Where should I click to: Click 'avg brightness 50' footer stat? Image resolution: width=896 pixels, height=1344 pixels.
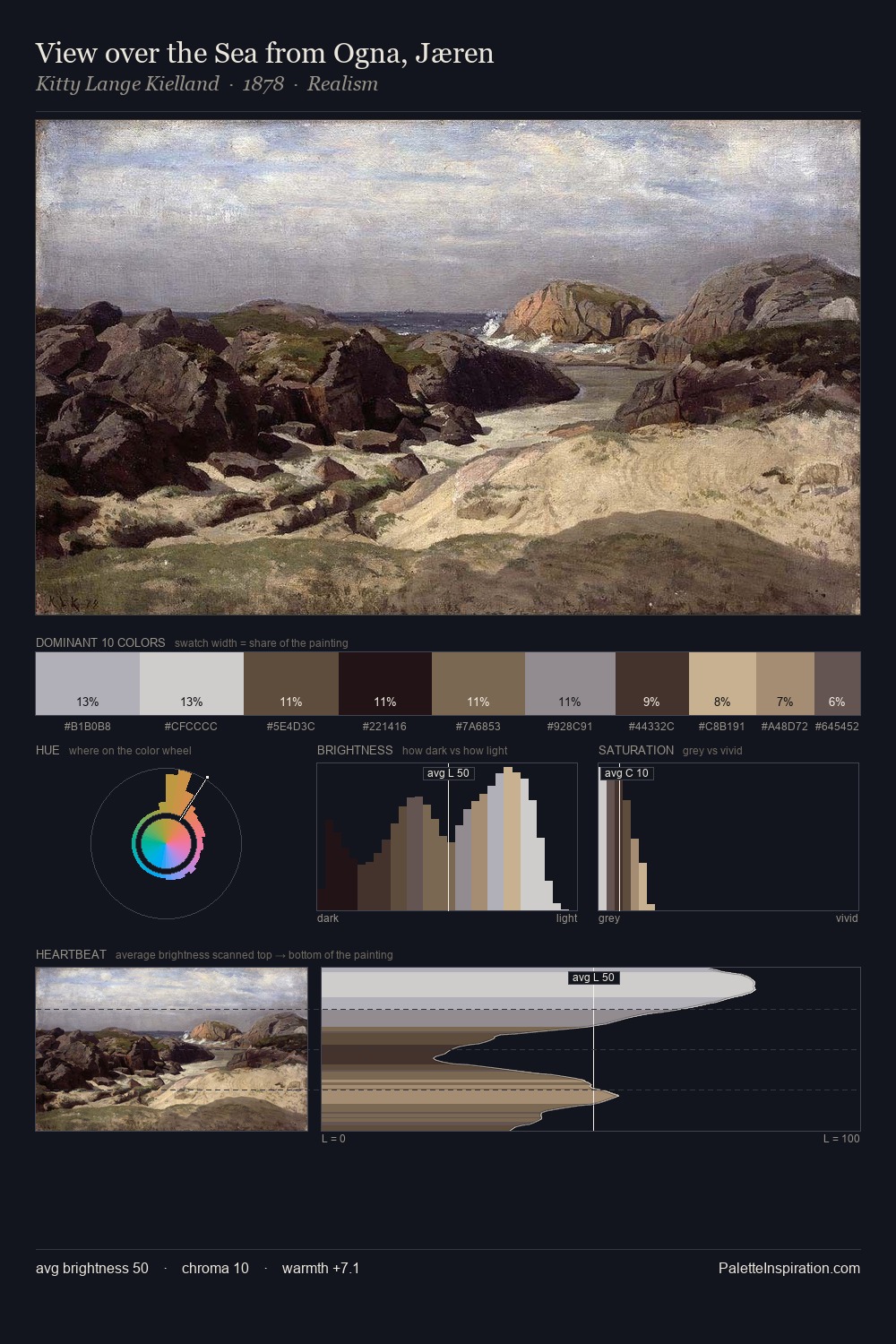point(92,1268)
